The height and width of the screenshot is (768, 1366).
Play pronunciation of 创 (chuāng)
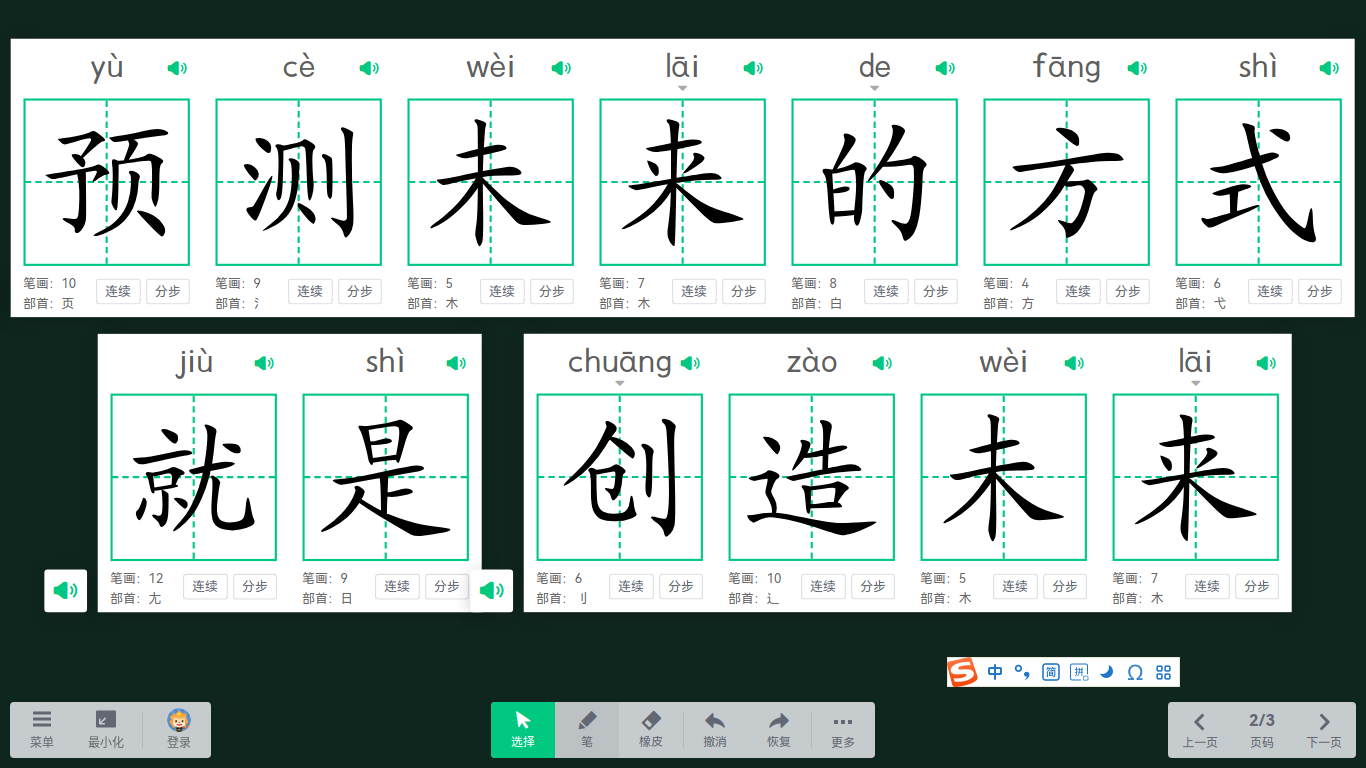pos(690,363)
